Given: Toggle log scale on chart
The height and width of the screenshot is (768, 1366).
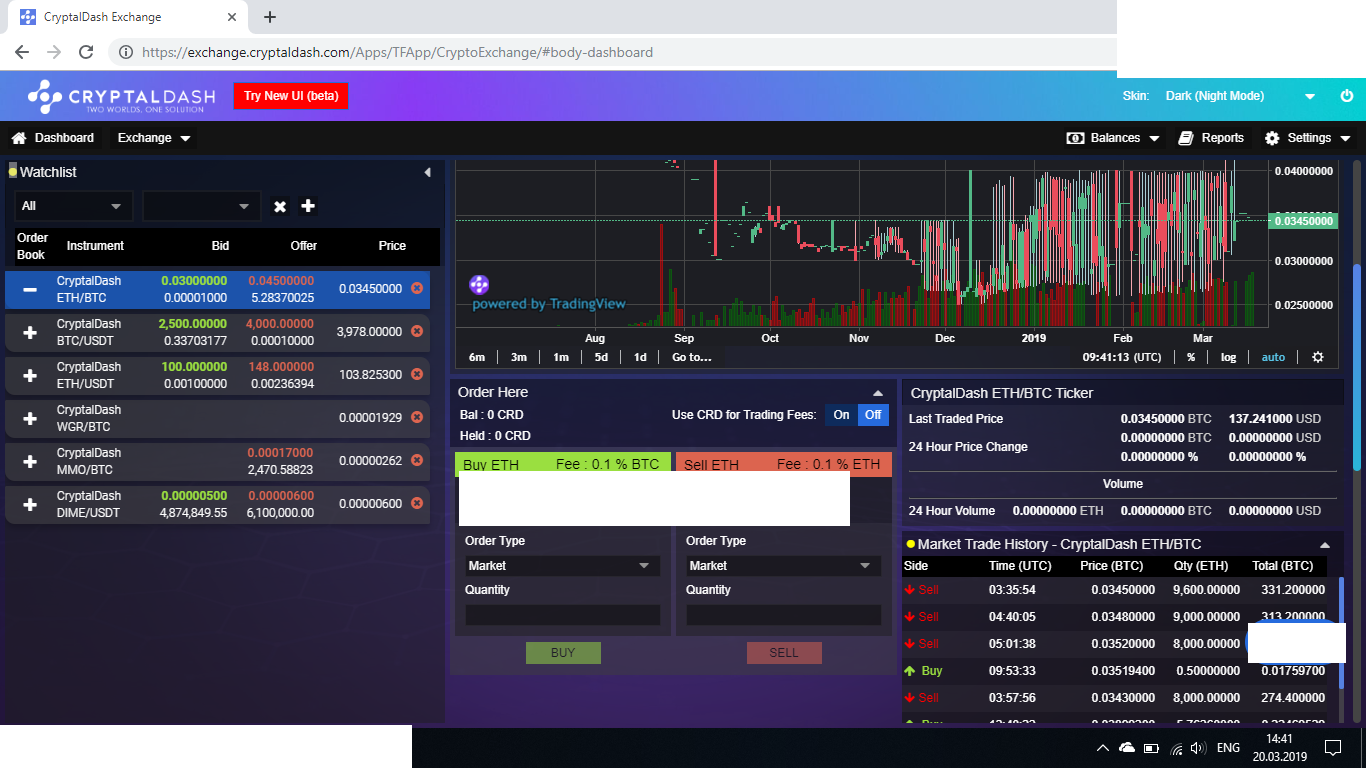Looking at the screenshot, I should [1228, 357].
